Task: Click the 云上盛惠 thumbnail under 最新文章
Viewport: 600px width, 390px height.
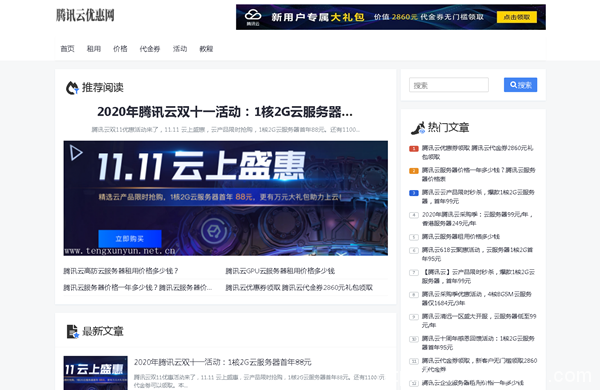Action: coord(96,373)
